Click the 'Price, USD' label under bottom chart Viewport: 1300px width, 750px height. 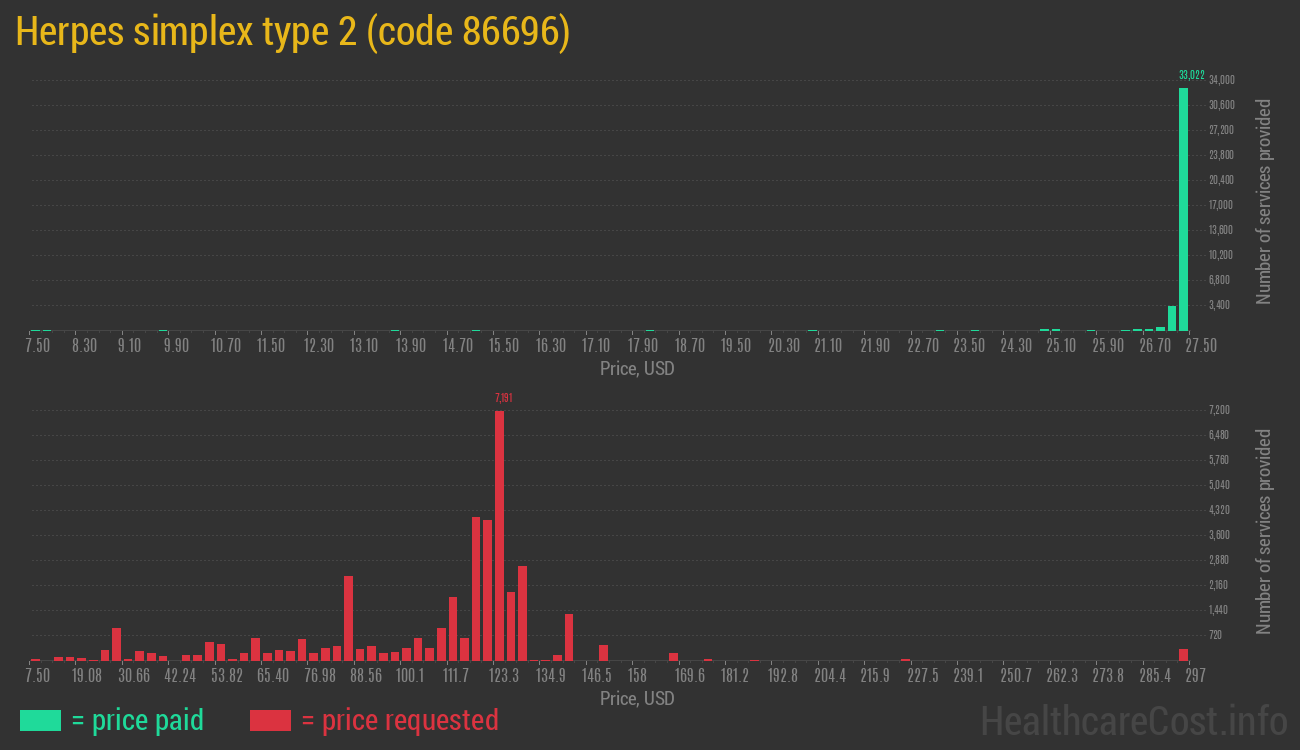(637, 698)
